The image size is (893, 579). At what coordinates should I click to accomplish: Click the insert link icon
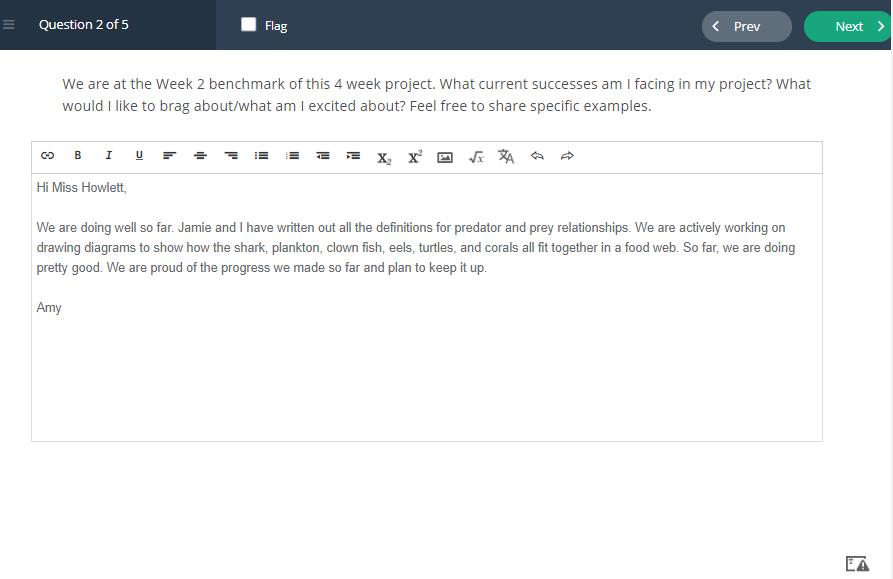[47, 155]
